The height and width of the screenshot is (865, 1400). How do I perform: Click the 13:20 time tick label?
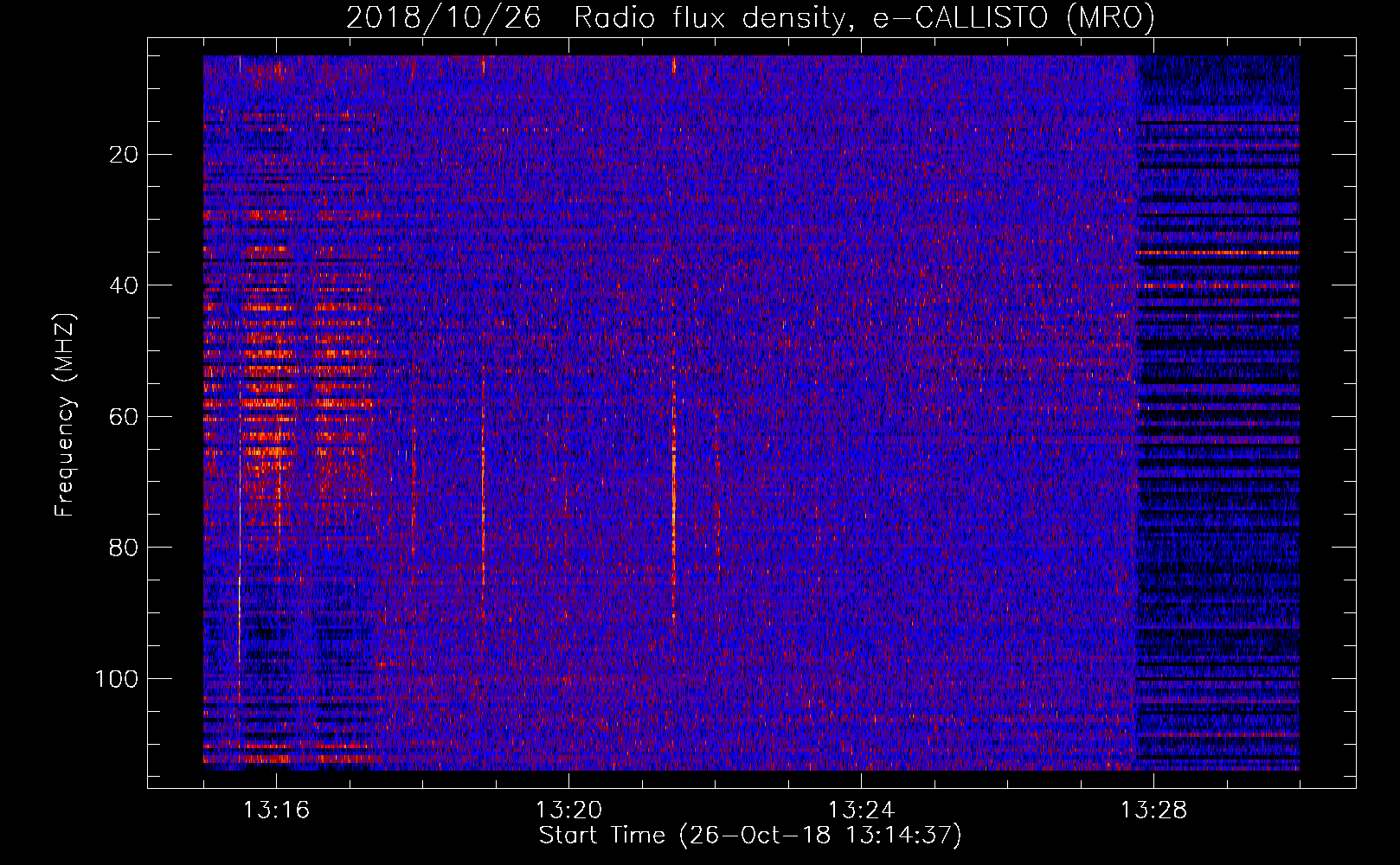(568, 811)
